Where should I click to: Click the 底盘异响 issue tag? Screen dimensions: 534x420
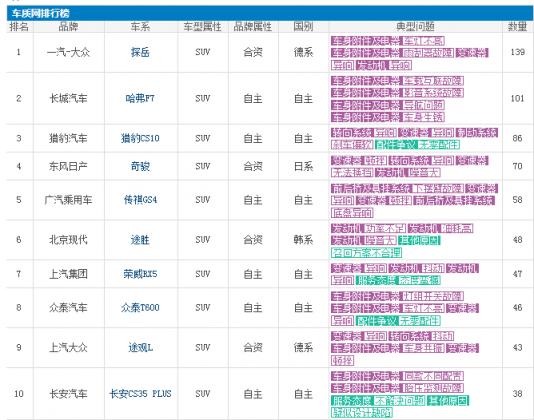(352, 213)
